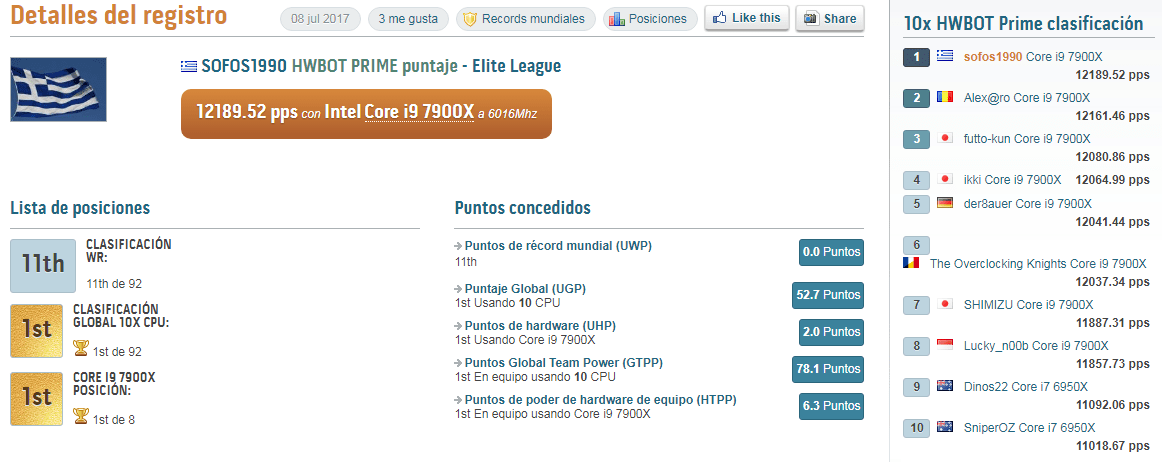
Task: Click small Greek flag beside SOFOS1990 title
Action: [x=189, y=67]
